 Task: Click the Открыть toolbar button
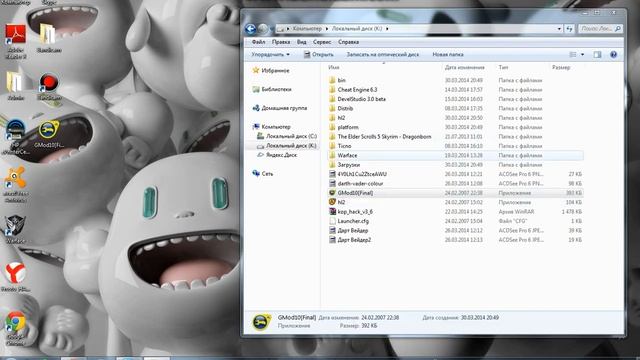[x=319, y=54]
